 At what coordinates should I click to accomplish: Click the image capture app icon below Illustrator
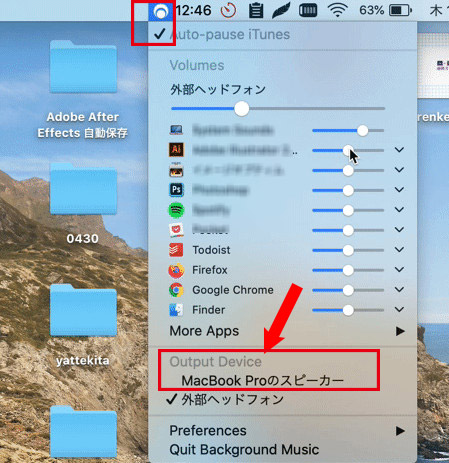click(x=176, y=170)
